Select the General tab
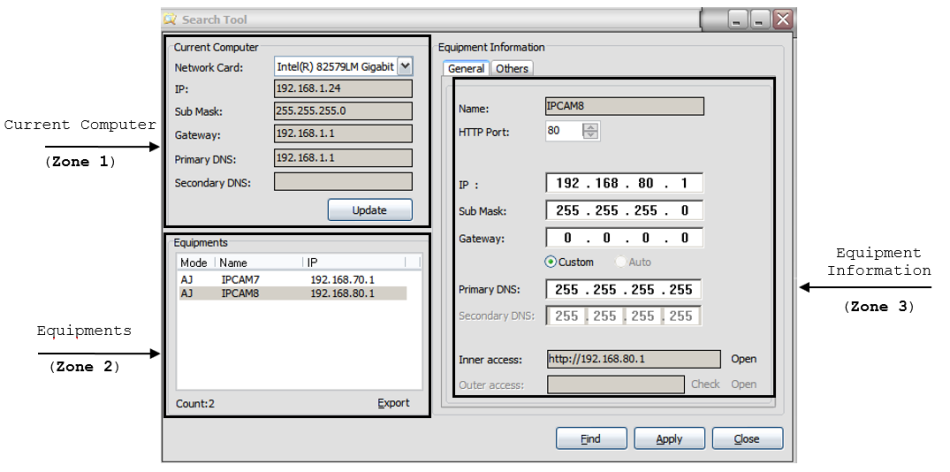This screenshot has width=950, height=472. [x=466, y=69]
